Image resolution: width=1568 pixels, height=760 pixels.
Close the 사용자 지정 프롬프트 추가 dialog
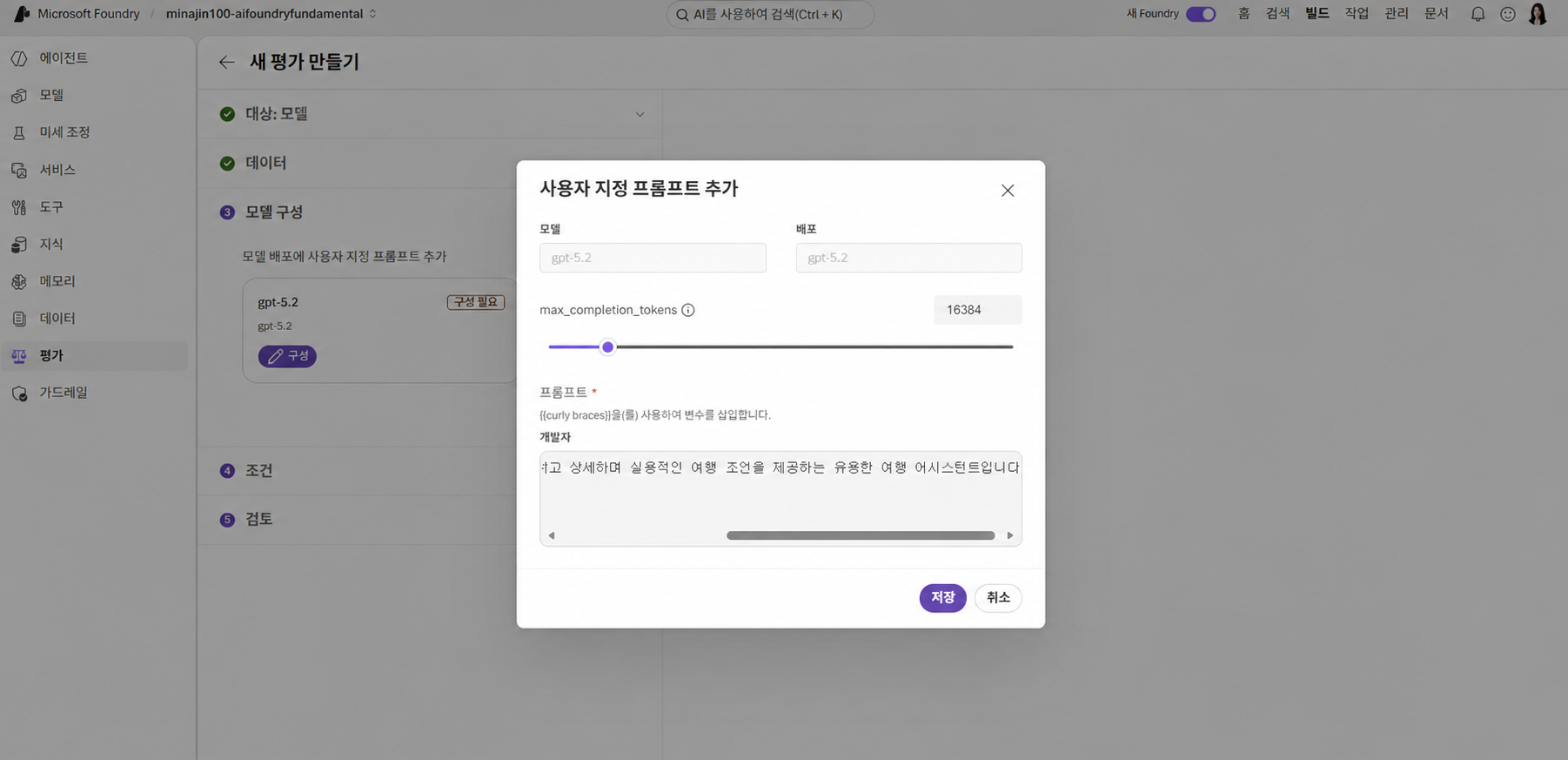coord(1008,191)
